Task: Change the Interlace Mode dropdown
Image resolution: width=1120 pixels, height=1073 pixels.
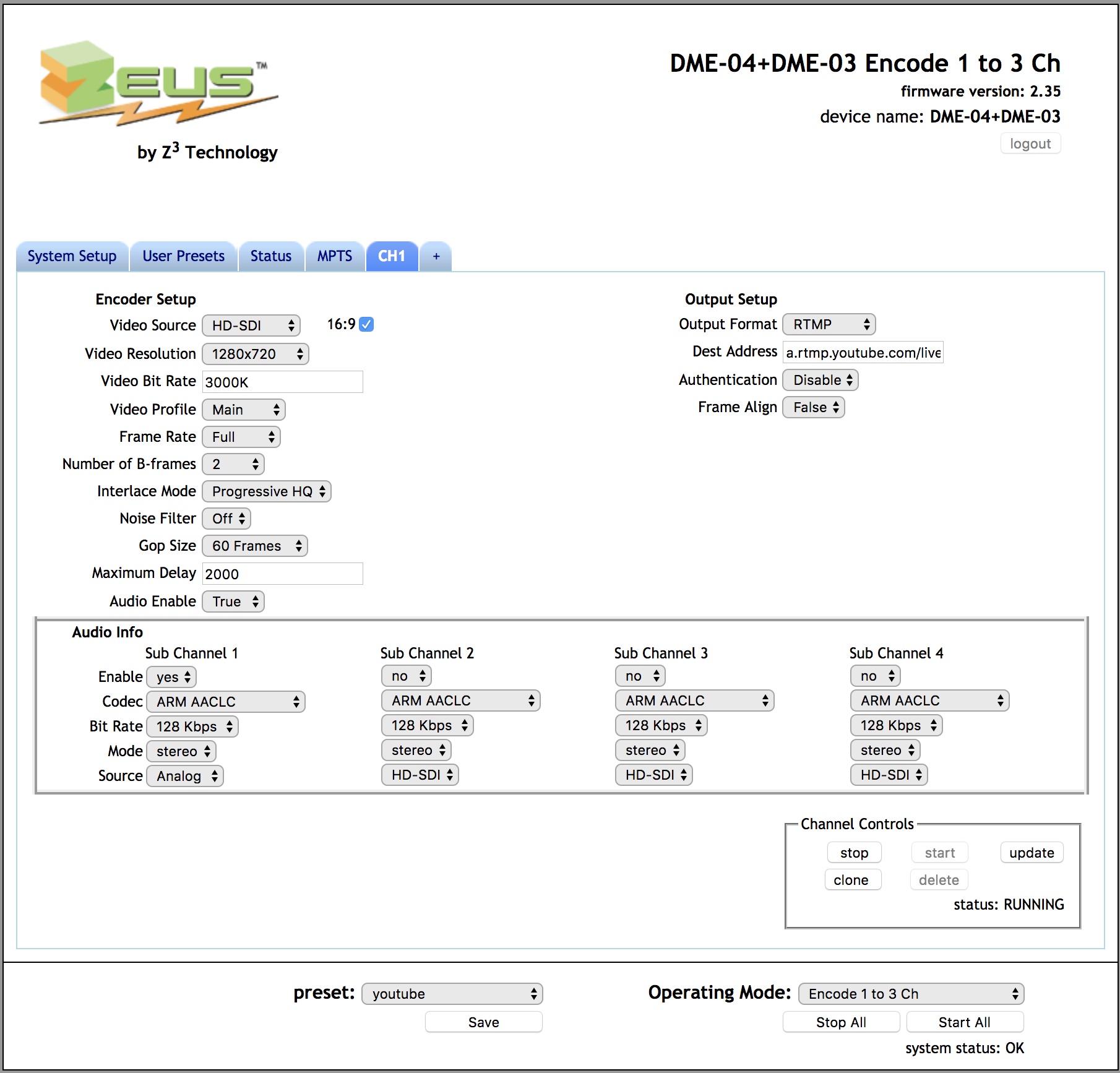Action: (267, 491)
